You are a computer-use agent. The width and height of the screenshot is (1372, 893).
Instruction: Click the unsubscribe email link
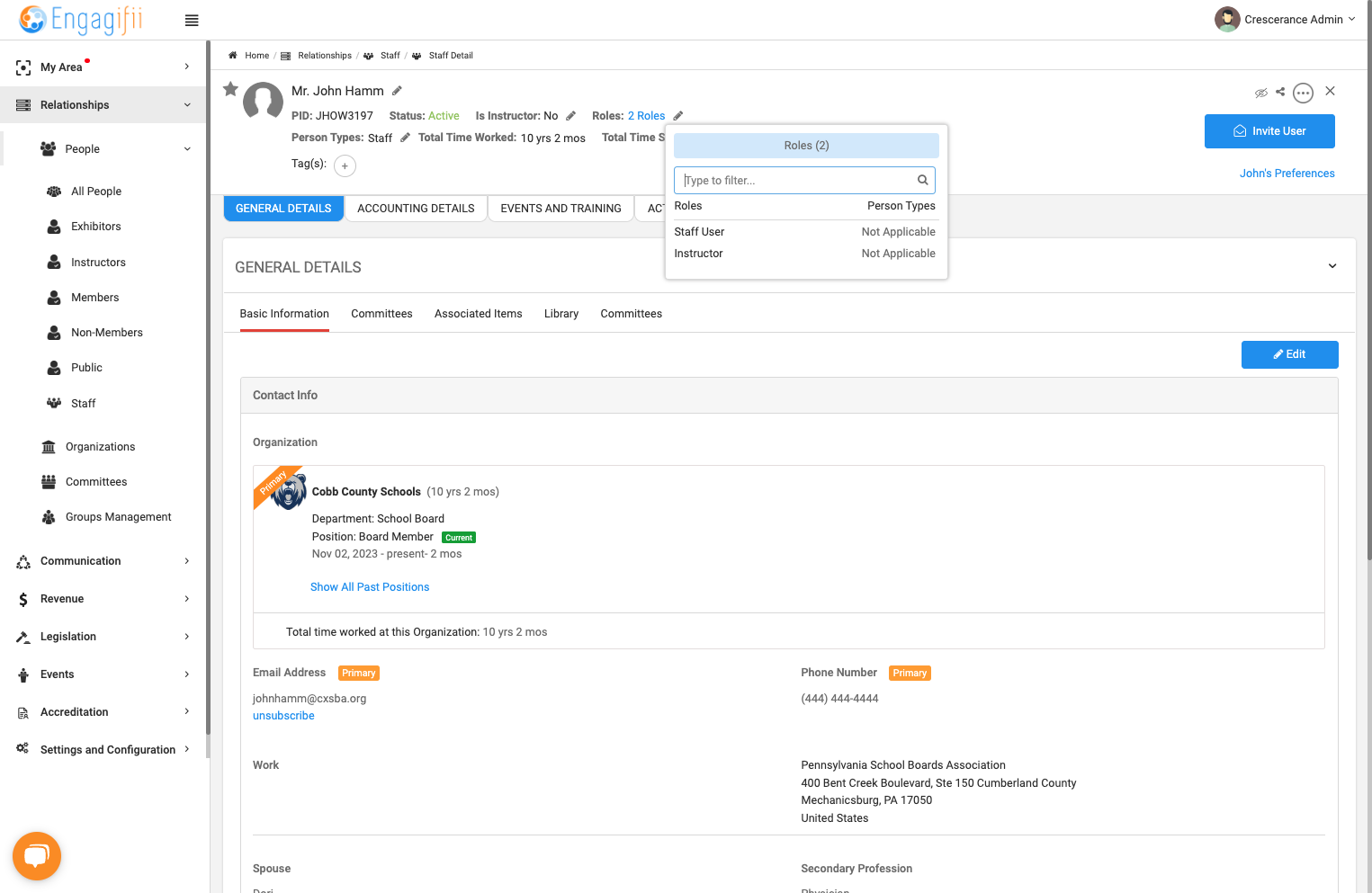(283, 716)
